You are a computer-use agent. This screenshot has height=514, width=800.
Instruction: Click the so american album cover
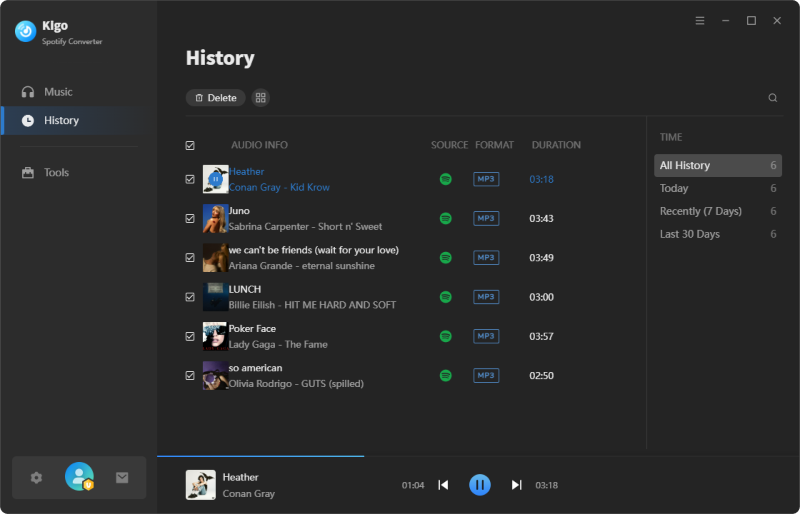pos(215,376)
